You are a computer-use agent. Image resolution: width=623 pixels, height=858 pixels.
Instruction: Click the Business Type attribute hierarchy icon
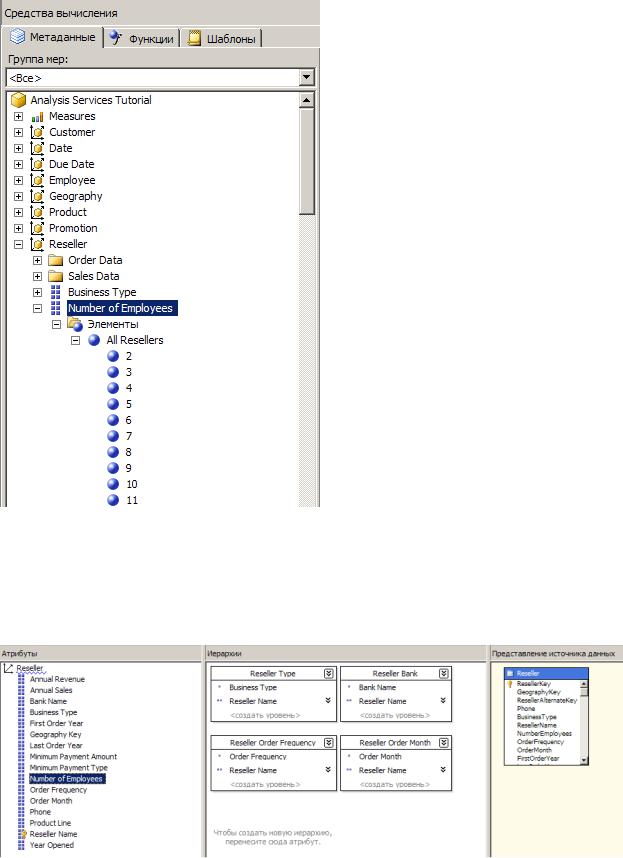pyautogui.click(x=56, y=292)
